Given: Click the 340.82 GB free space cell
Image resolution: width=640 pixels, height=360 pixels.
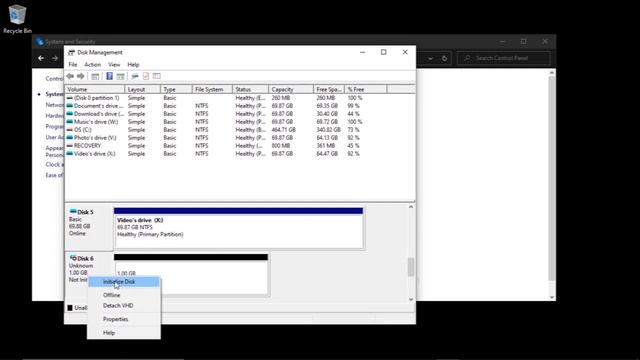Looking at the screenshot, I should [x=328, y=130].
